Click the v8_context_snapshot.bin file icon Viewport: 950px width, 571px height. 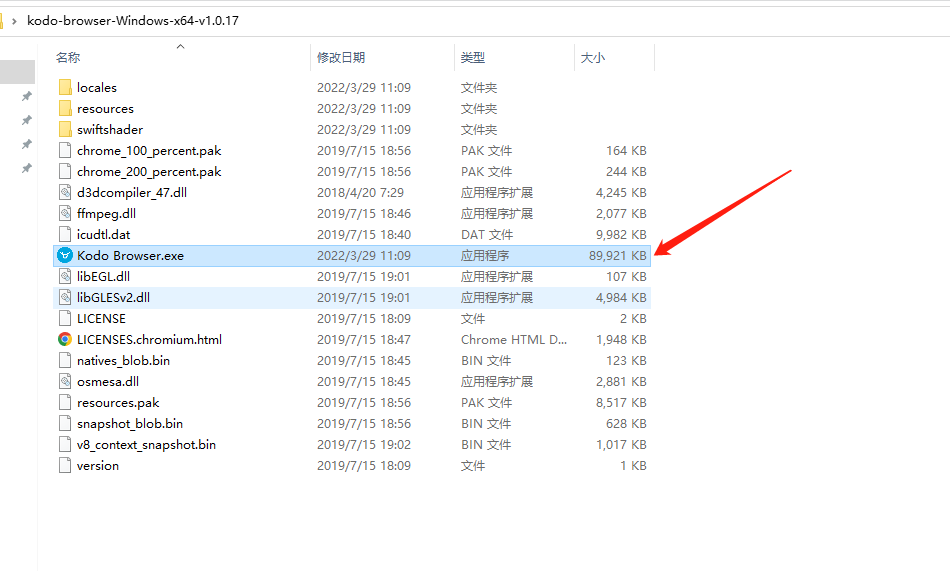(x=65, y=444)
